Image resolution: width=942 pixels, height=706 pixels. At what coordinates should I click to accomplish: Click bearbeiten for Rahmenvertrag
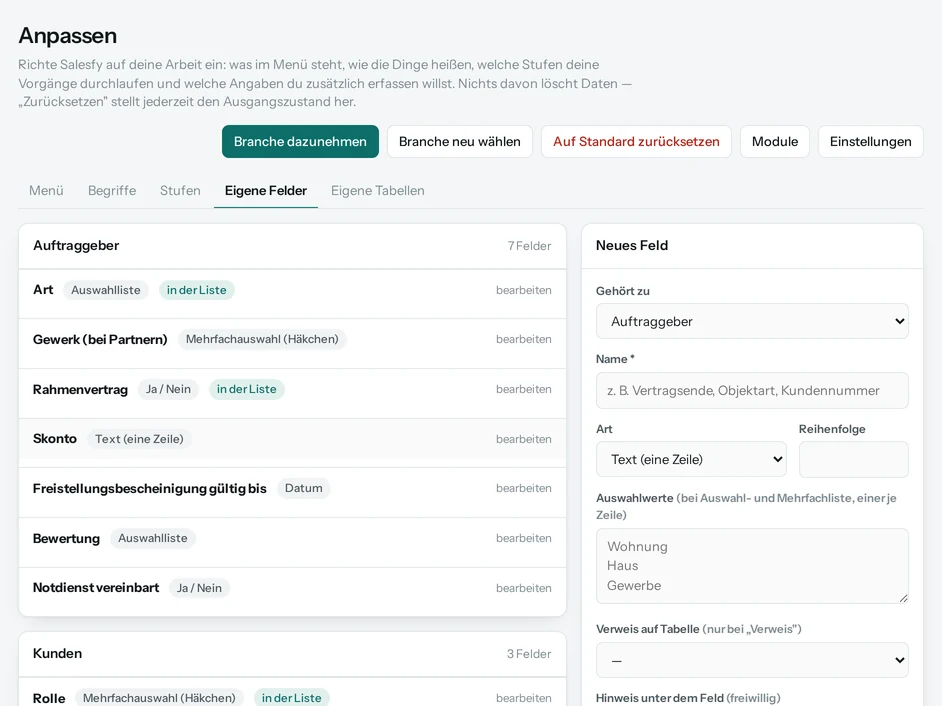click(x=523, y=389)
